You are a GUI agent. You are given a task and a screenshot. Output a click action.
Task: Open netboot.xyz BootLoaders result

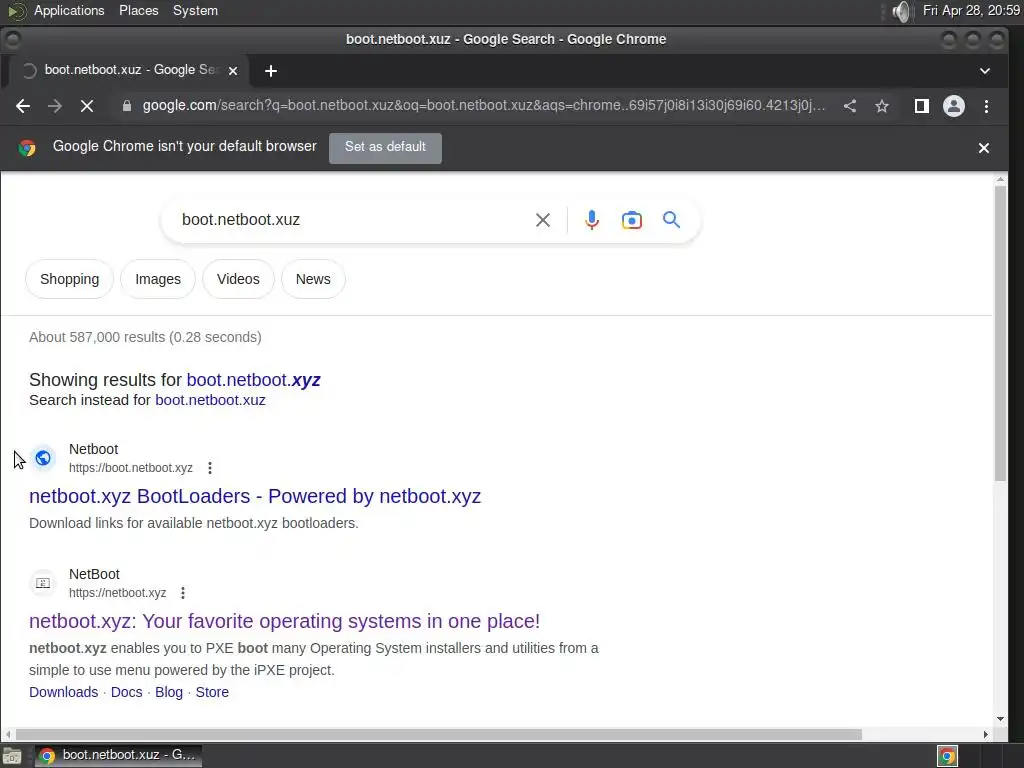click(255, 496)
